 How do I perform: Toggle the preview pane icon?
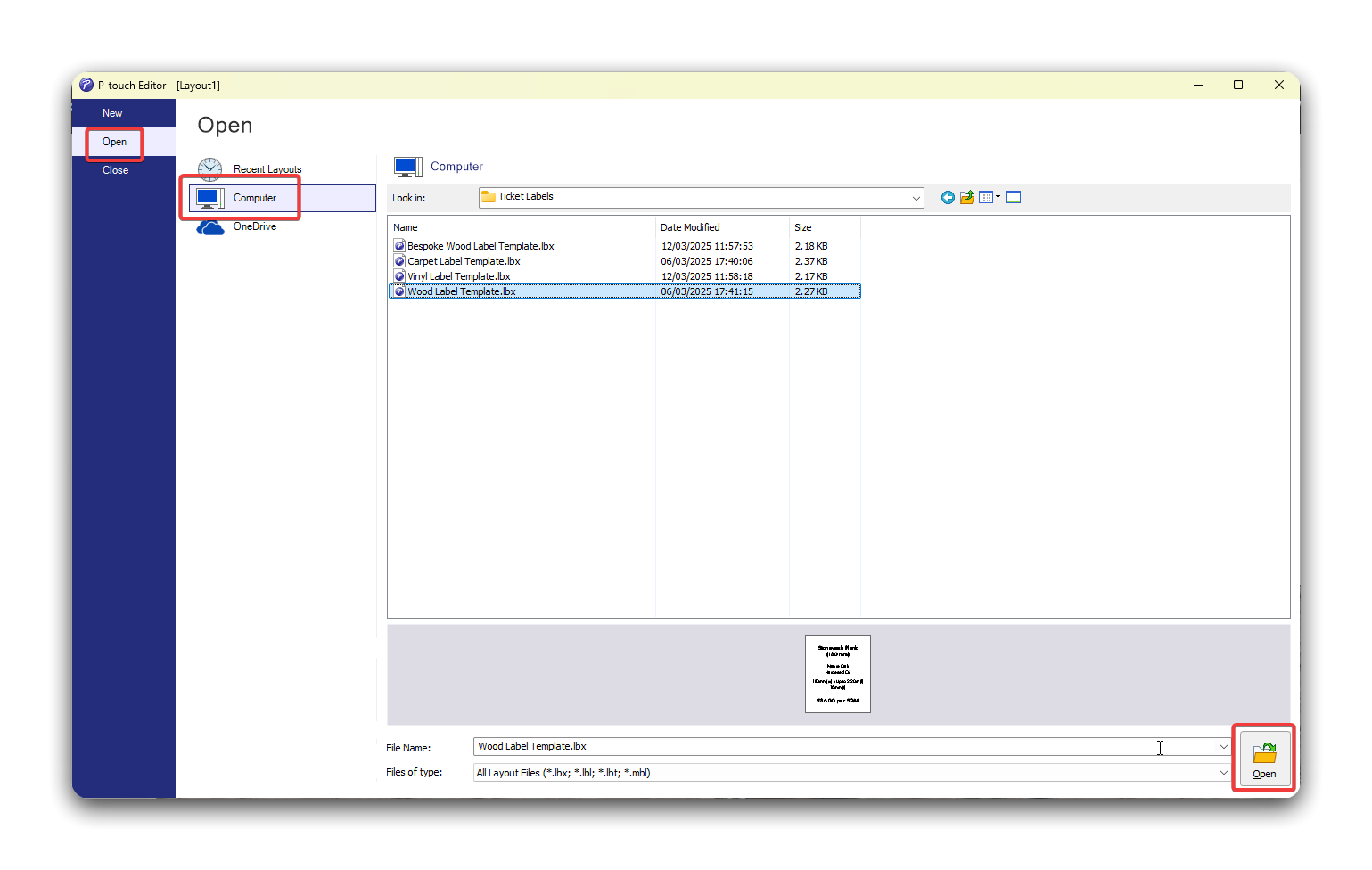[x=1014, y=198]
